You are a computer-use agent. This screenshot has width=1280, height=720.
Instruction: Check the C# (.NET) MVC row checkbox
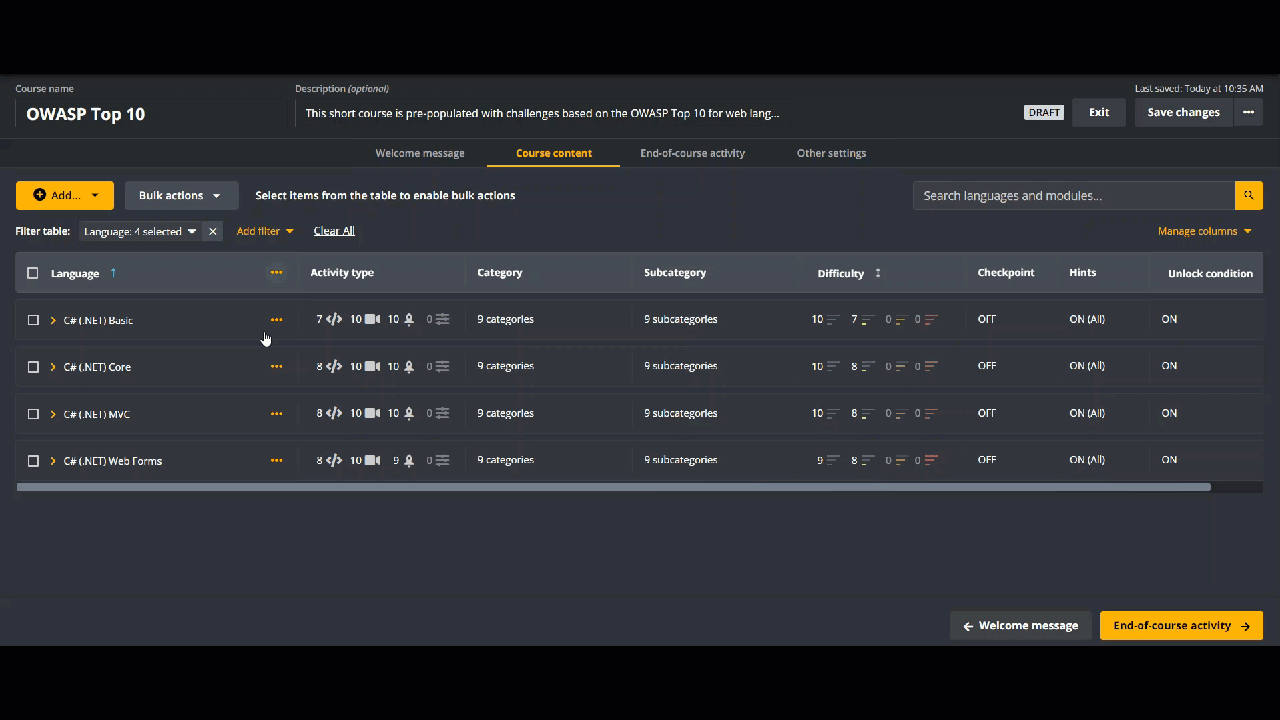click(33, 414)
